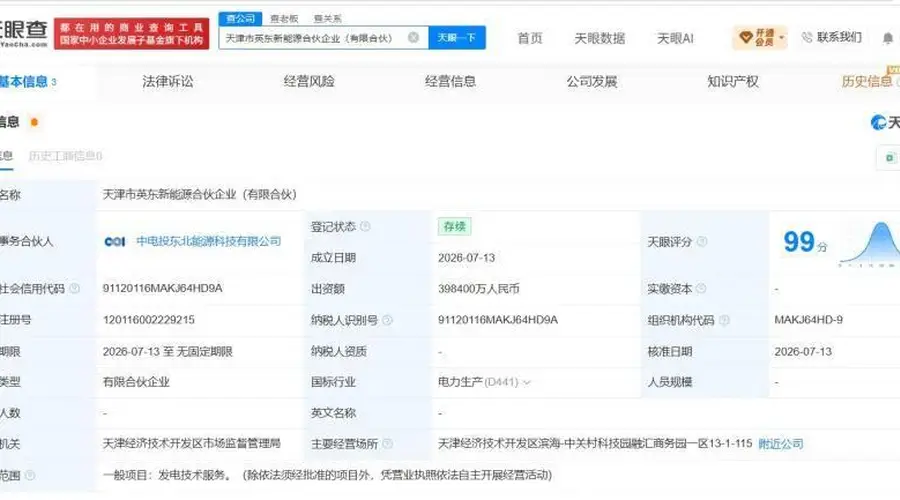The image size is (900, 500).
Task: Click the CPI logo of the managing partner
Action: click(115, 242)
